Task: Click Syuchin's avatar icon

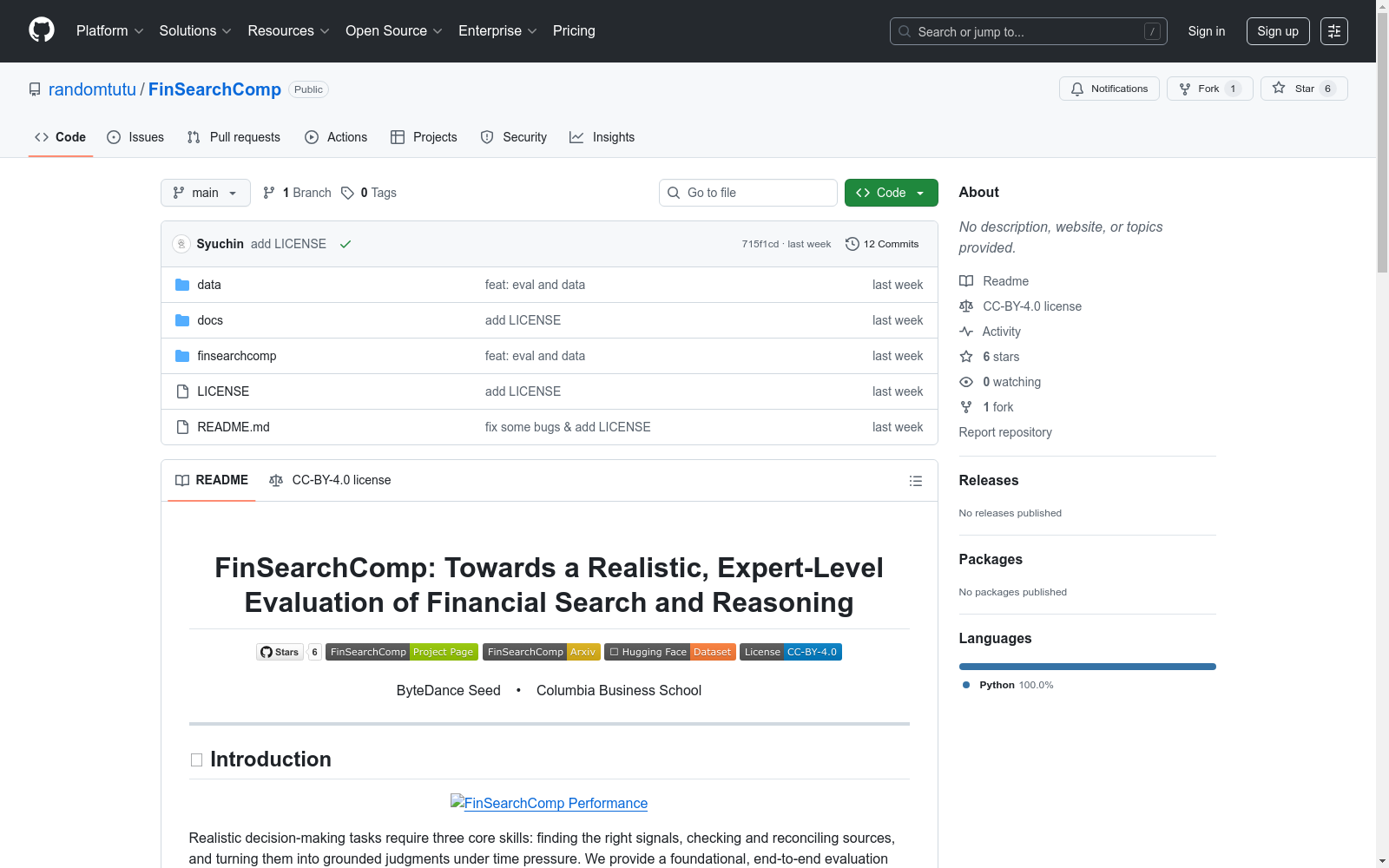Action: pyautogui.click(x=181, y=244)
